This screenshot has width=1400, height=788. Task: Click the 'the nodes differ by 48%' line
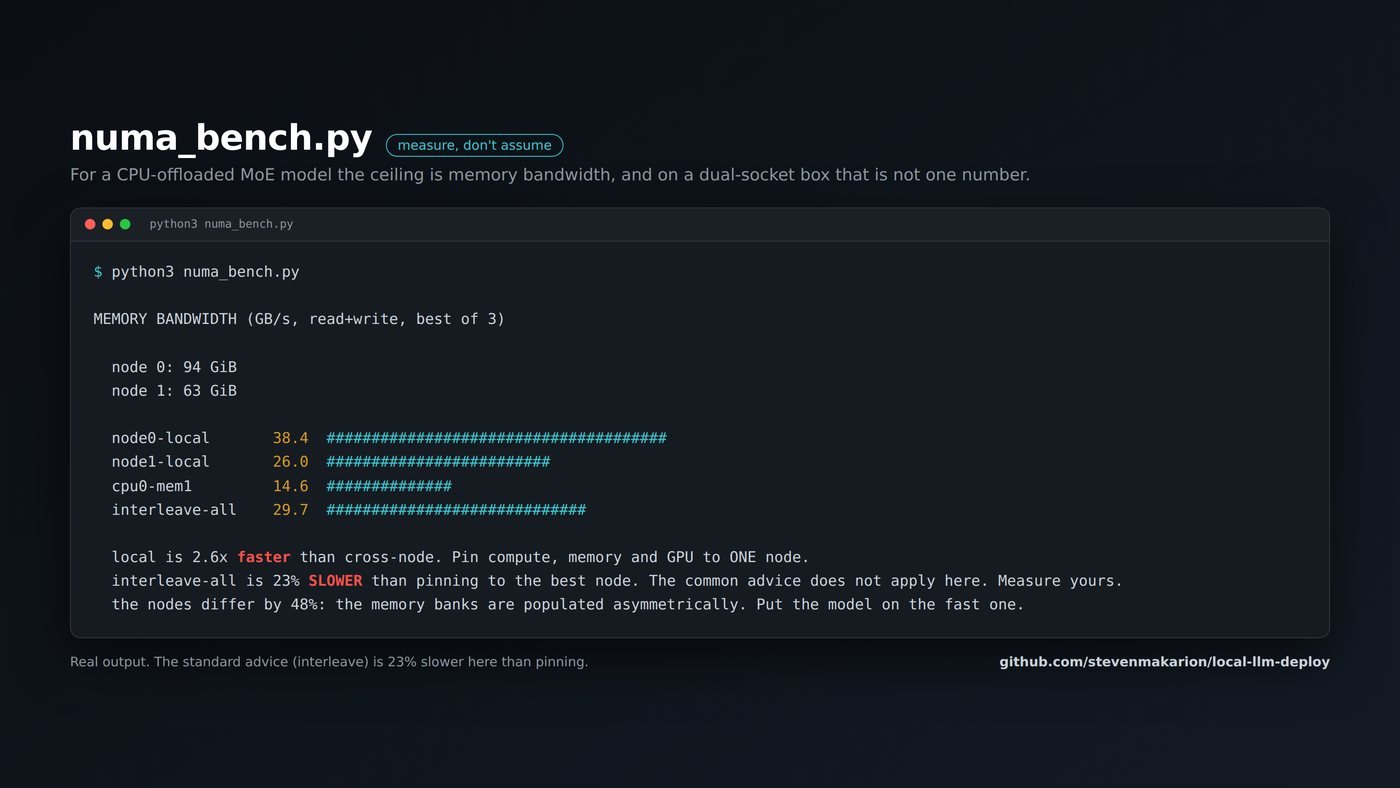[x=568, y=605]
